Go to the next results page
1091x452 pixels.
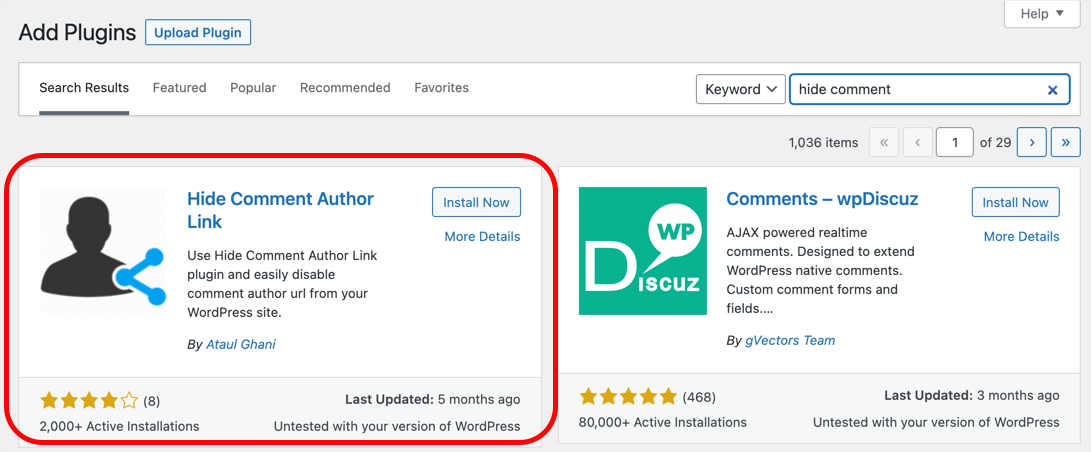pyautogui.click(x=1031, y=142)
